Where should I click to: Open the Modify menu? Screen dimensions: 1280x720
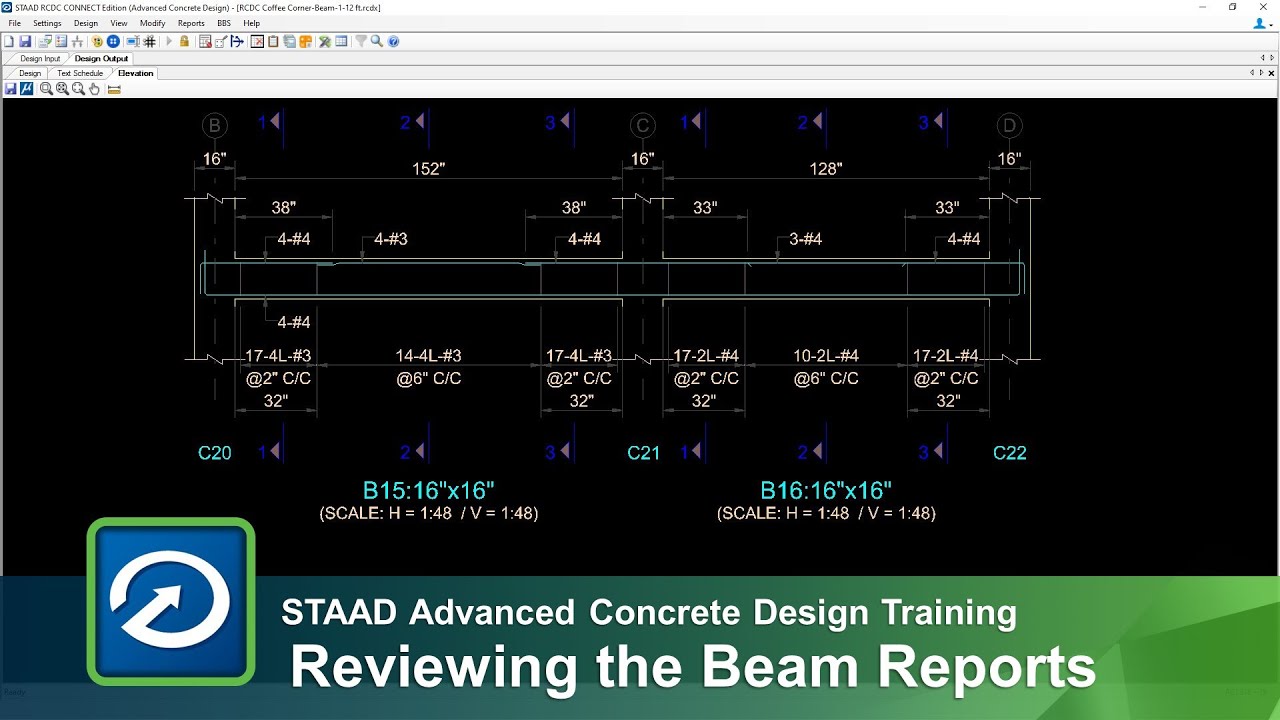153,23
